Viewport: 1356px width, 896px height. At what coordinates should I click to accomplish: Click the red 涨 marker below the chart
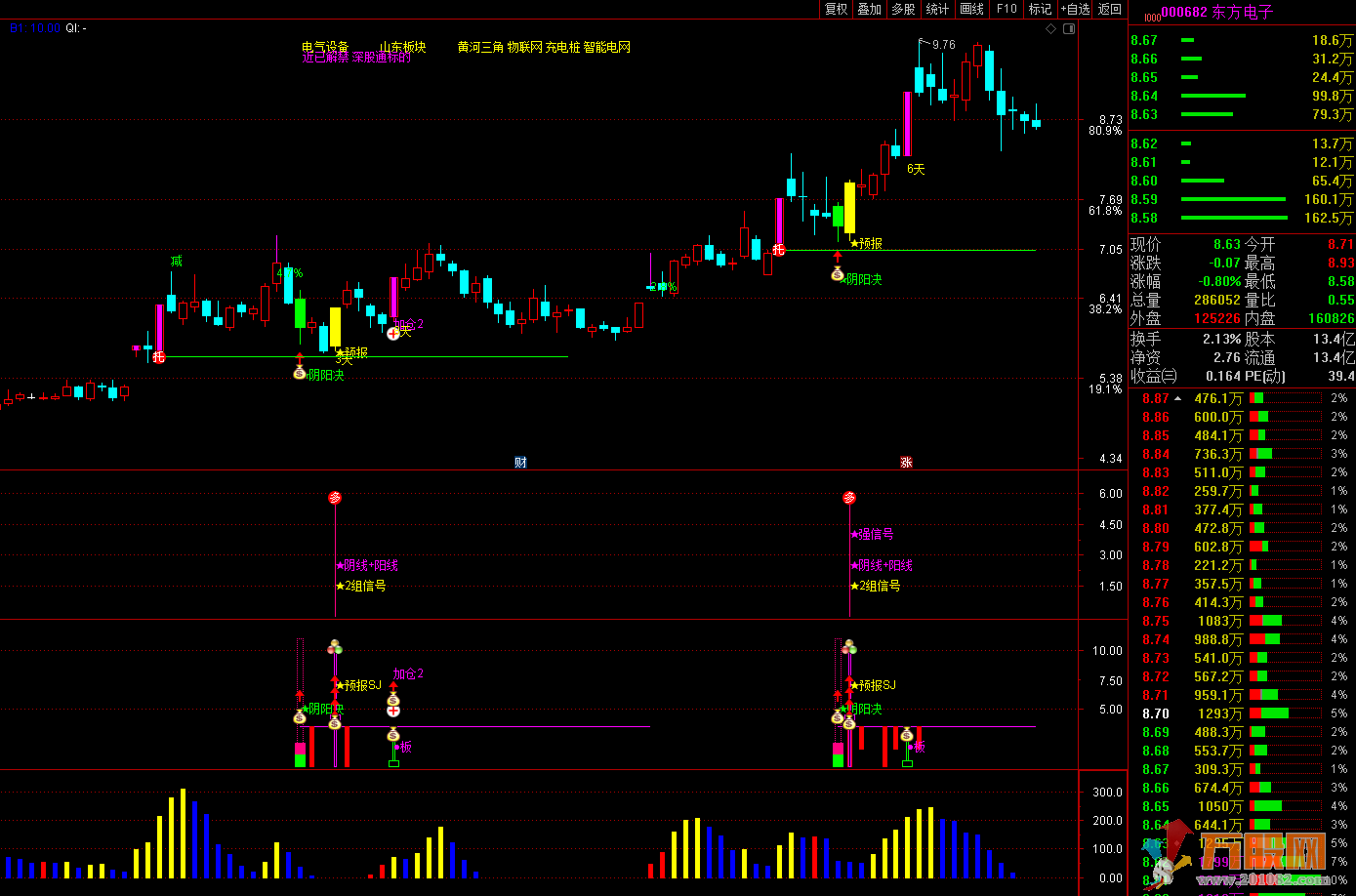point(905,462)
